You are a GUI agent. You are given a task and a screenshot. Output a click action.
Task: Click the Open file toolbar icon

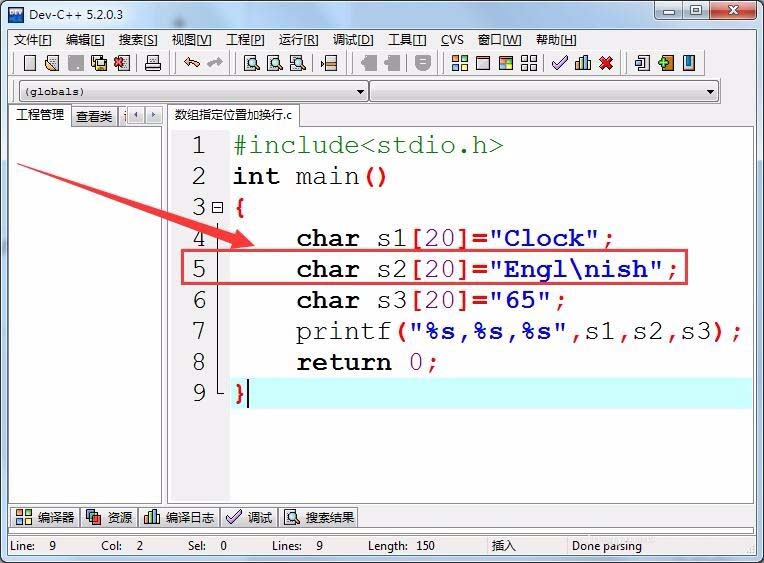pos(52,63)
